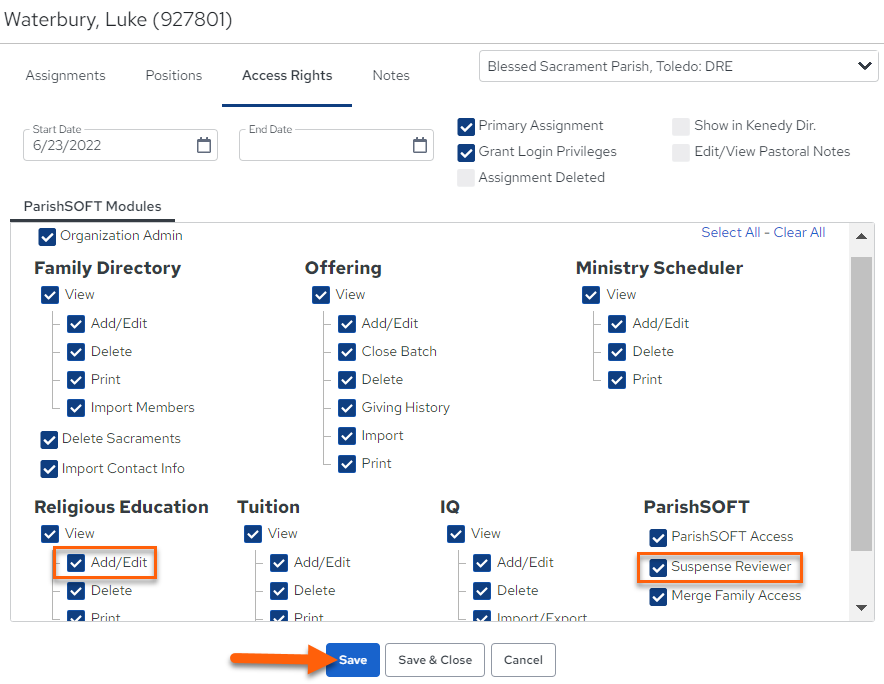Uncheck Delete Sacraments
The height and width of the screenshot is (684, 884).
(49, 439)
